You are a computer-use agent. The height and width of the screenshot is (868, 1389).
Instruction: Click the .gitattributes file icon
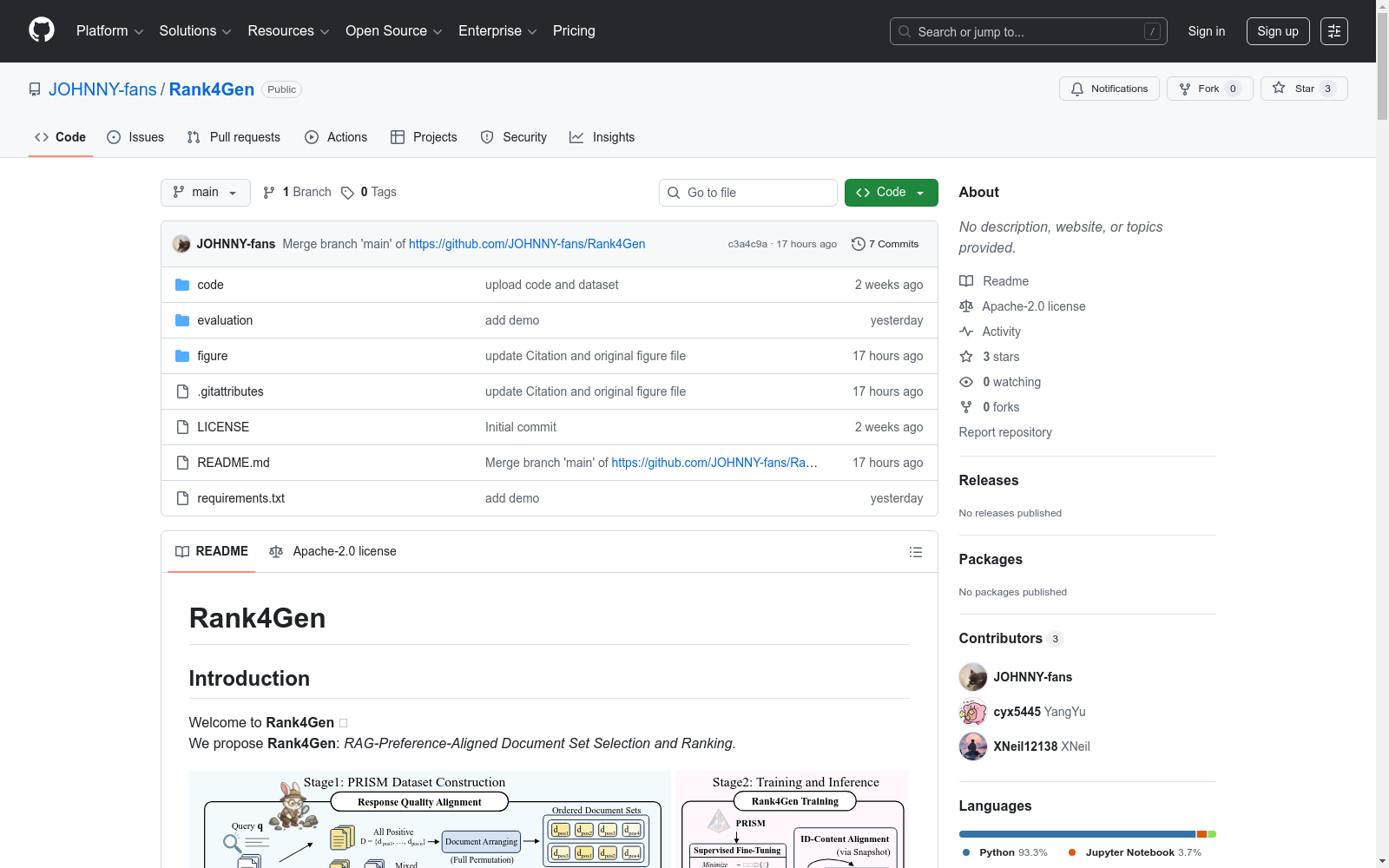tap(182, 391)
